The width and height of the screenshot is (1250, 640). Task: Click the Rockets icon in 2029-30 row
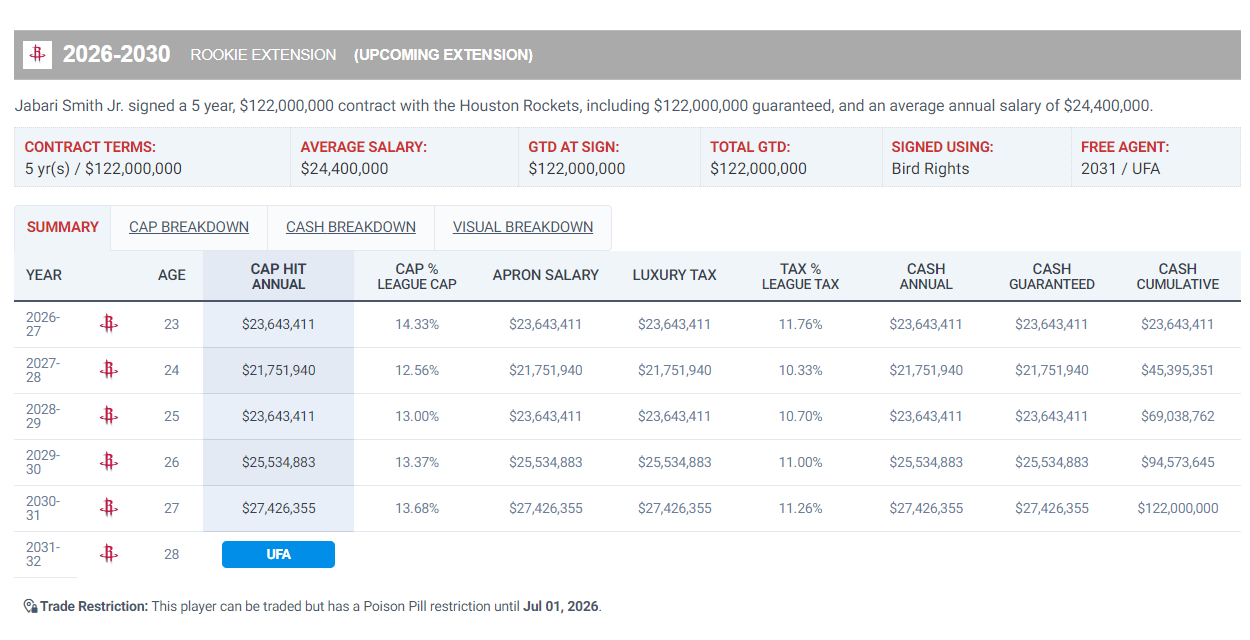click(x=109, y=462)
